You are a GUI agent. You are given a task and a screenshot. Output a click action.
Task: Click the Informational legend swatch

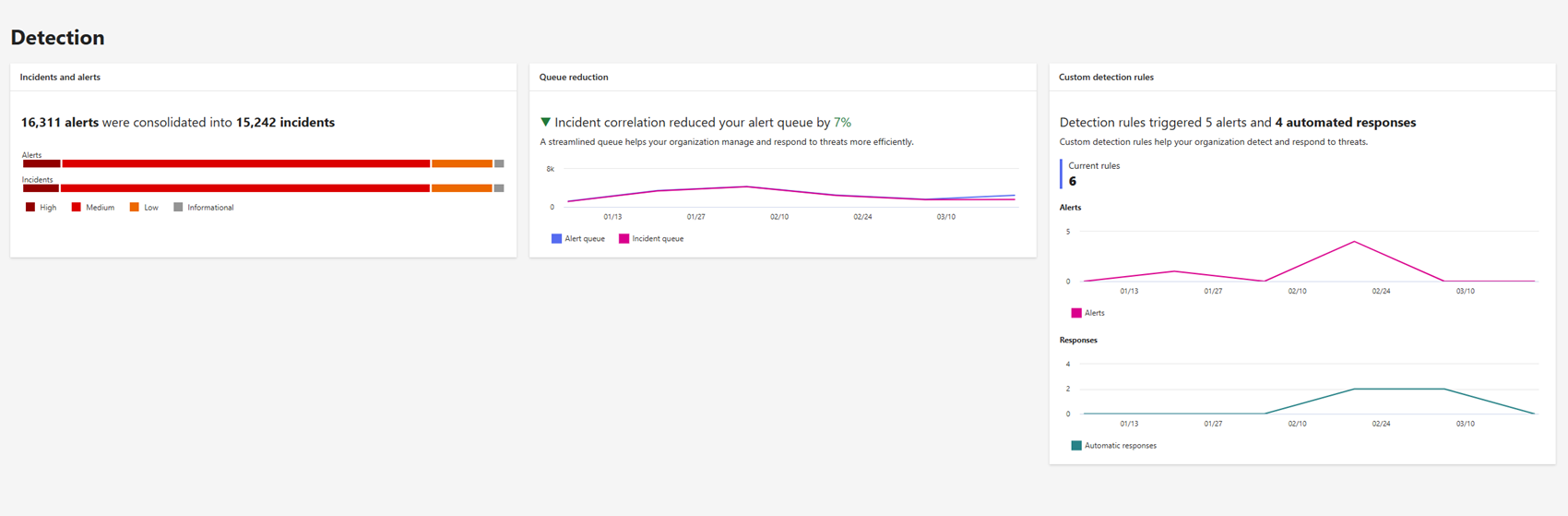[178, 208]
